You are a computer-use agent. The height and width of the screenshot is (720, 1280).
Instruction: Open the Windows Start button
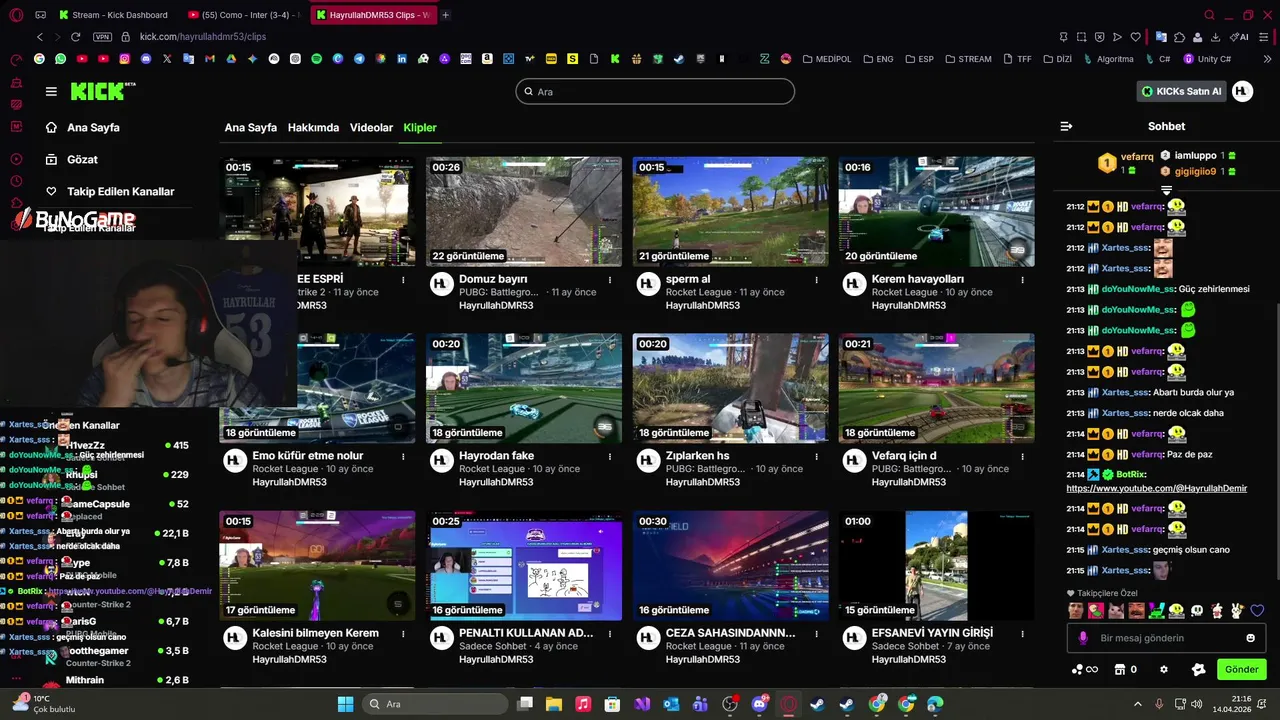point(345,704)
